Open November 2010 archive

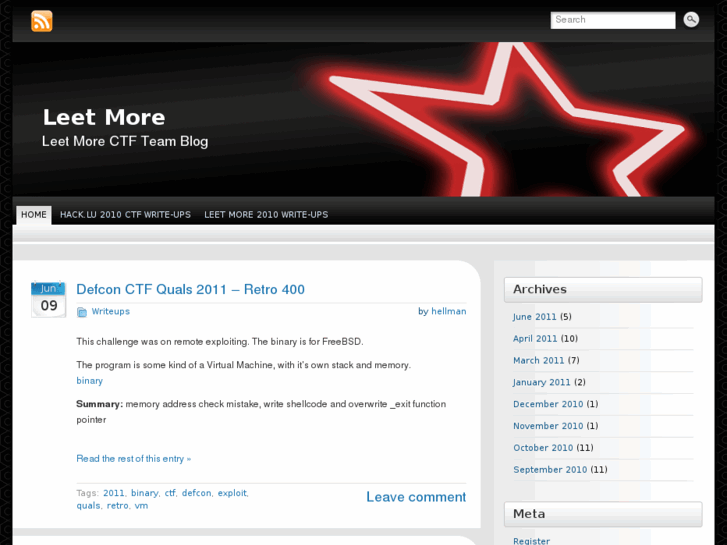[548, 426]
